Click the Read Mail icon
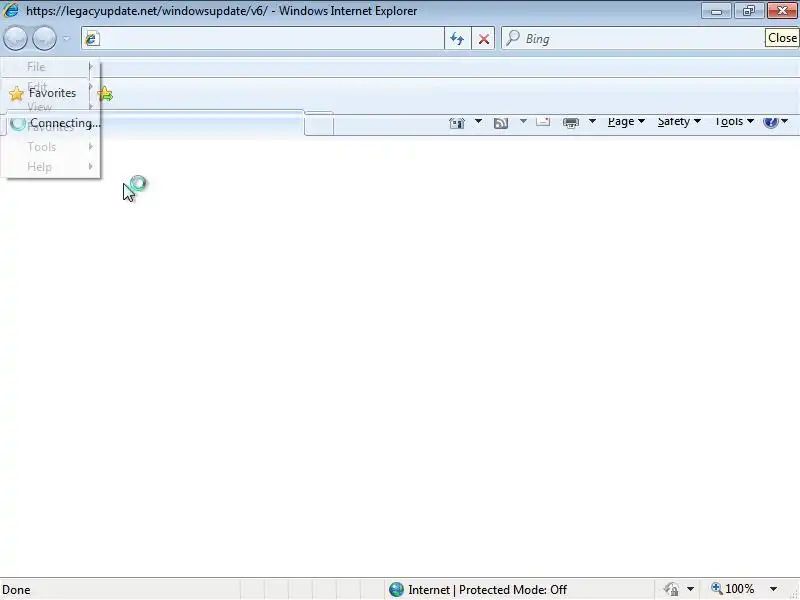 tap(543, 121)
